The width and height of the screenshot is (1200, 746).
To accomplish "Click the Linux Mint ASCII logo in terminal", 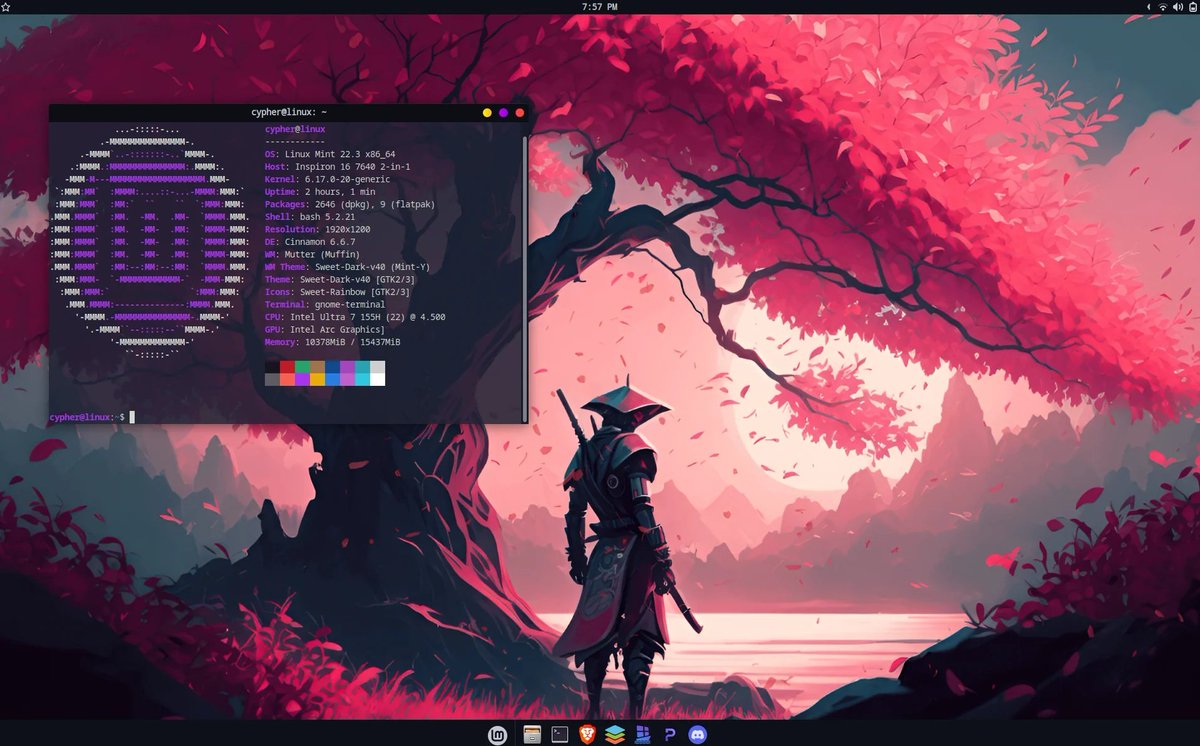I will click(x=150, y=241).
